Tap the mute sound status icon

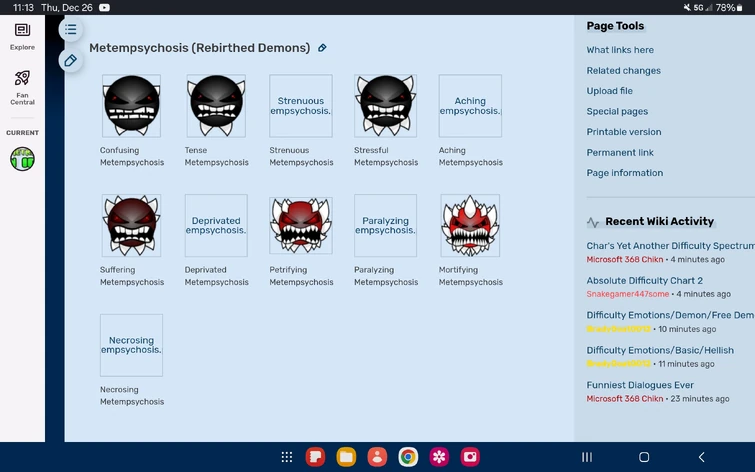coord(687,7)
